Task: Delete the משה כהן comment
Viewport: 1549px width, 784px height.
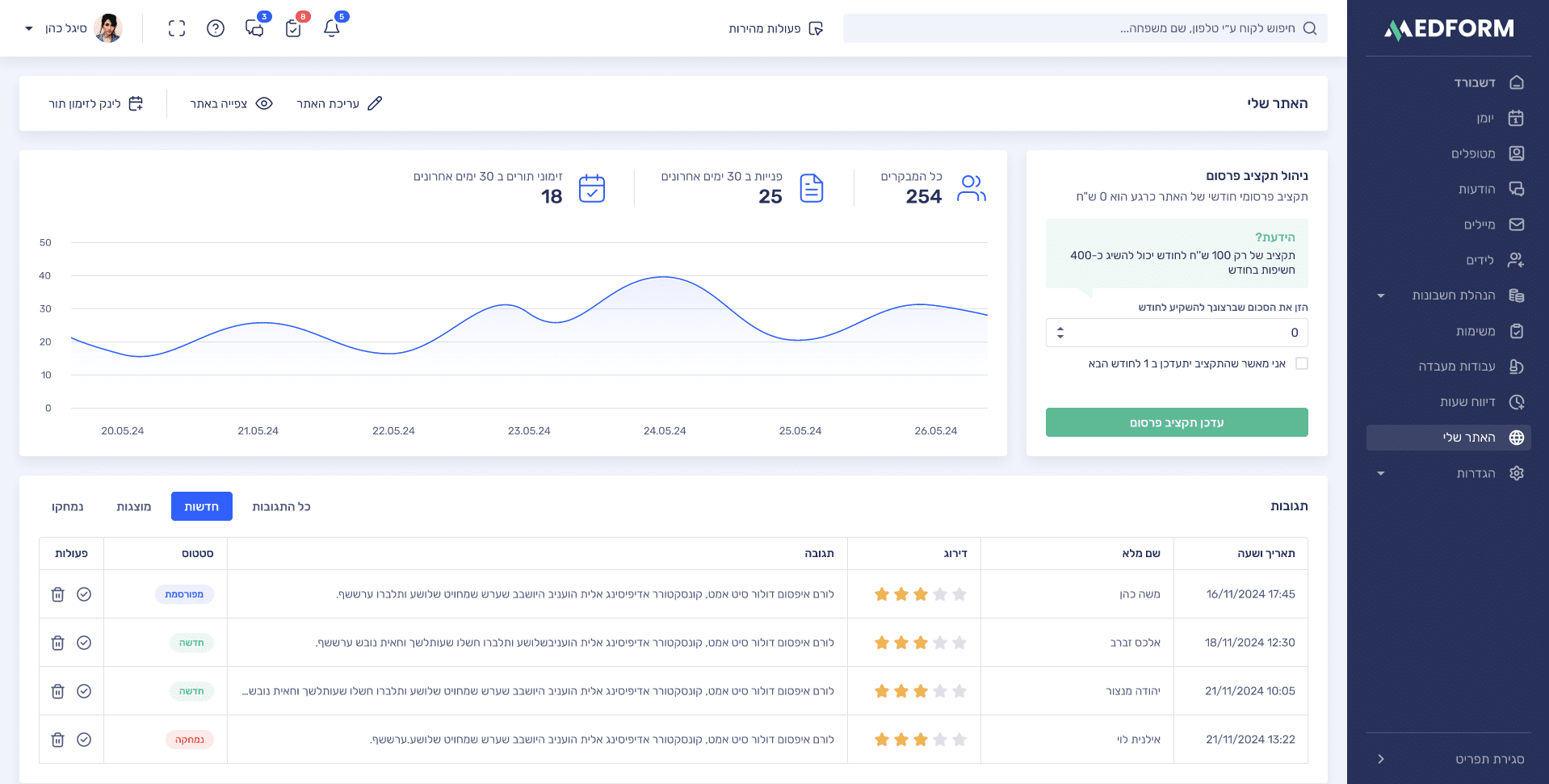Action: [x=58, y=594]
